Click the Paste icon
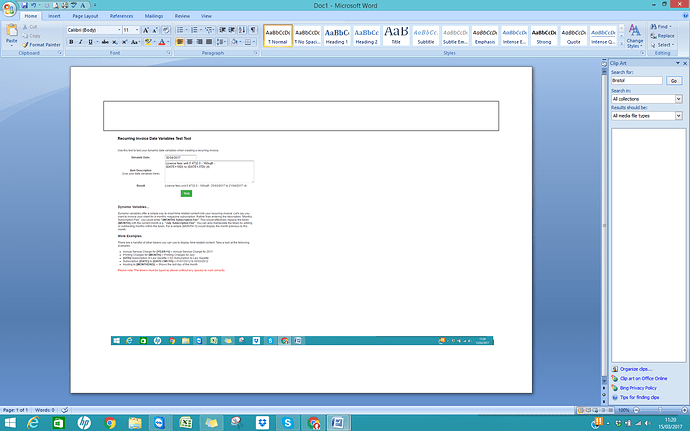690x431 pixels. 10,32
